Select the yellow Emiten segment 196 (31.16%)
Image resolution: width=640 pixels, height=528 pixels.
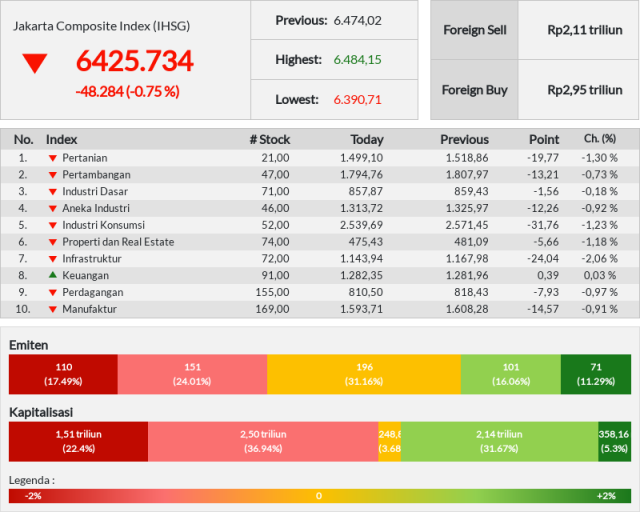click(x=364, y=374)
